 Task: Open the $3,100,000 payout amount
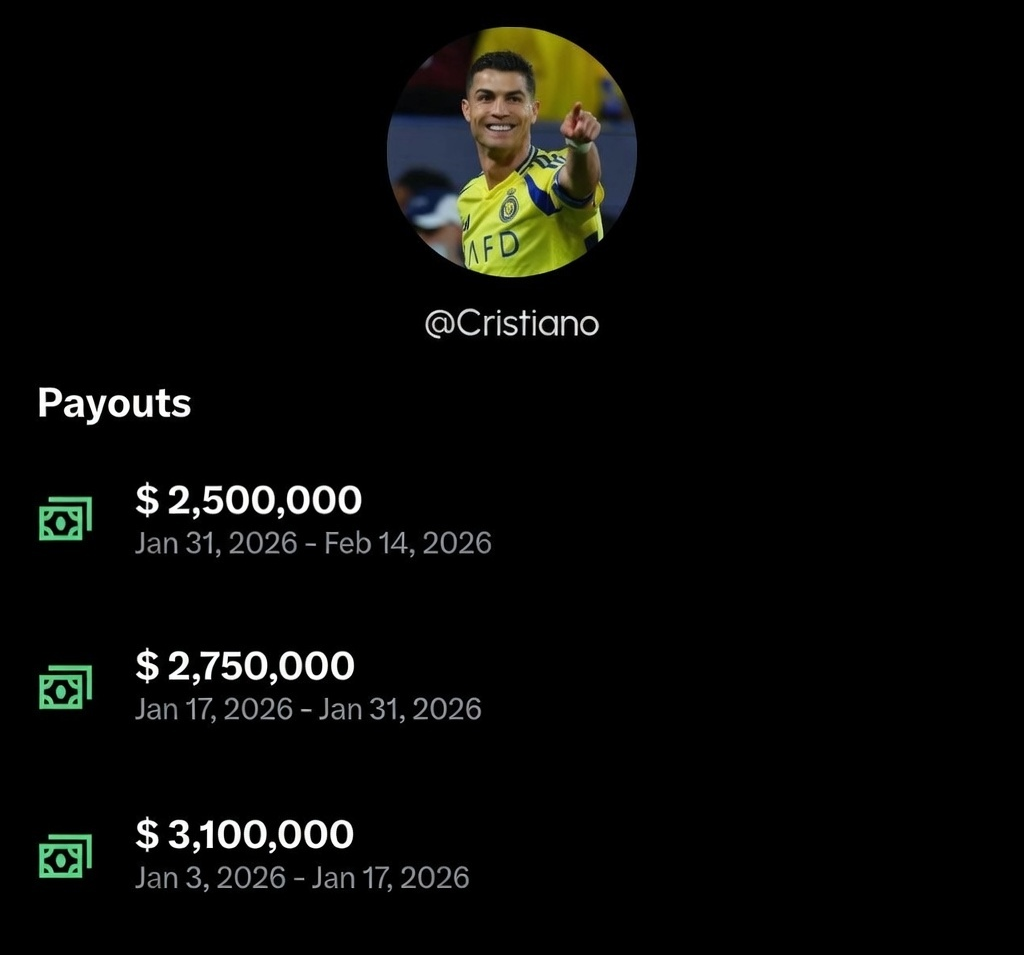[245, 834]
